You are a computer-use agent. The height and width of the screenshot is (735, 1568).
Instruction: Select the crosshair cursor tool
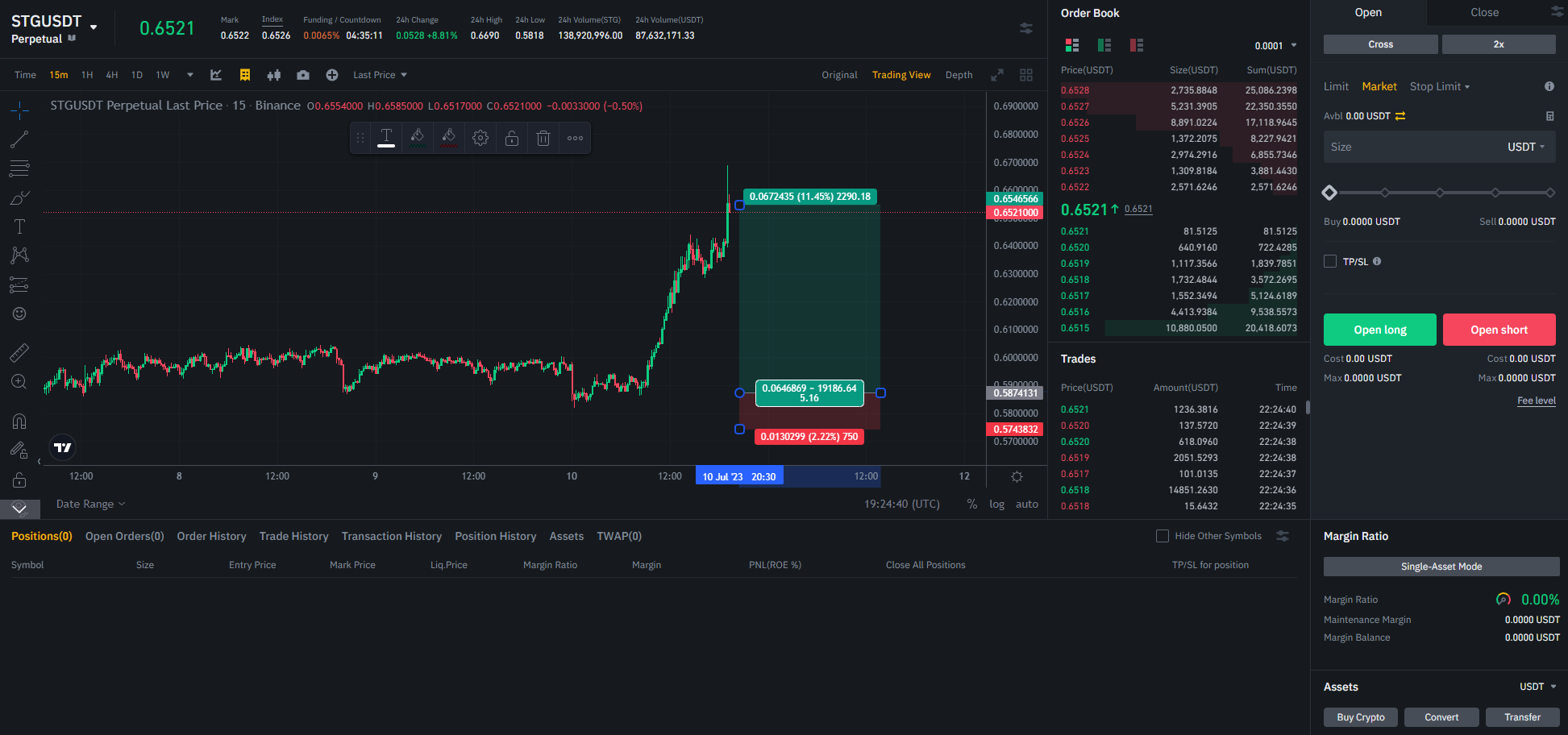pyautogui.click(x=19, y=110)
